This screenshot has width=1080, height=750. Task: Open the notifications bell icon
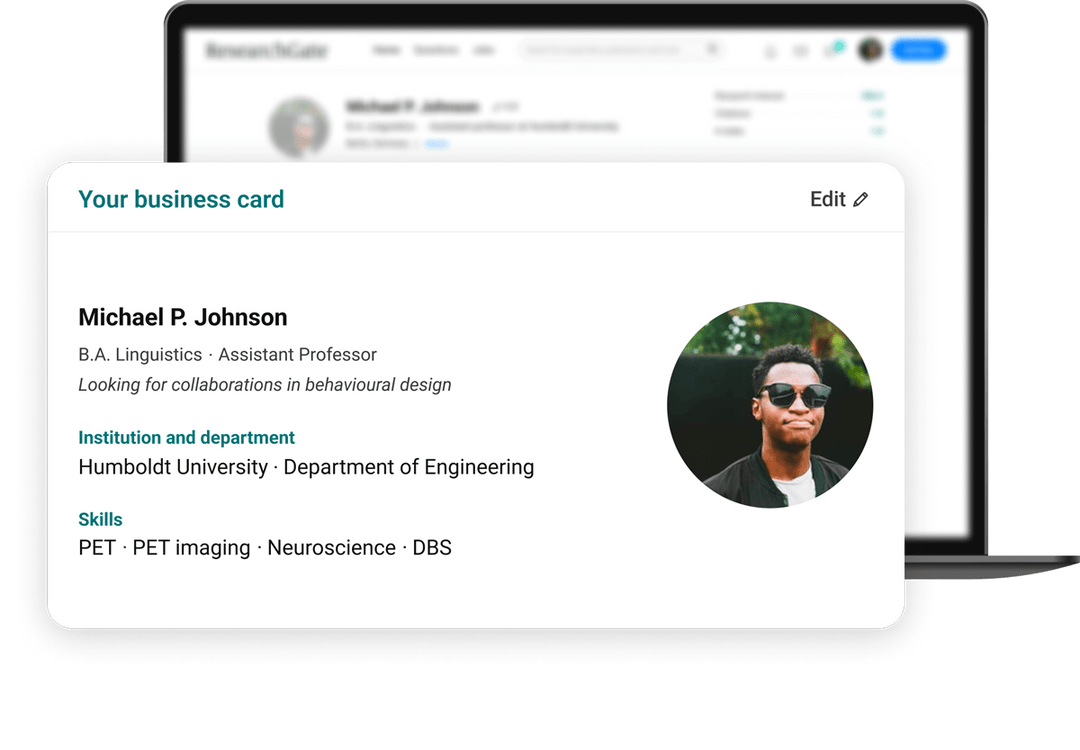tap(770, 52)
